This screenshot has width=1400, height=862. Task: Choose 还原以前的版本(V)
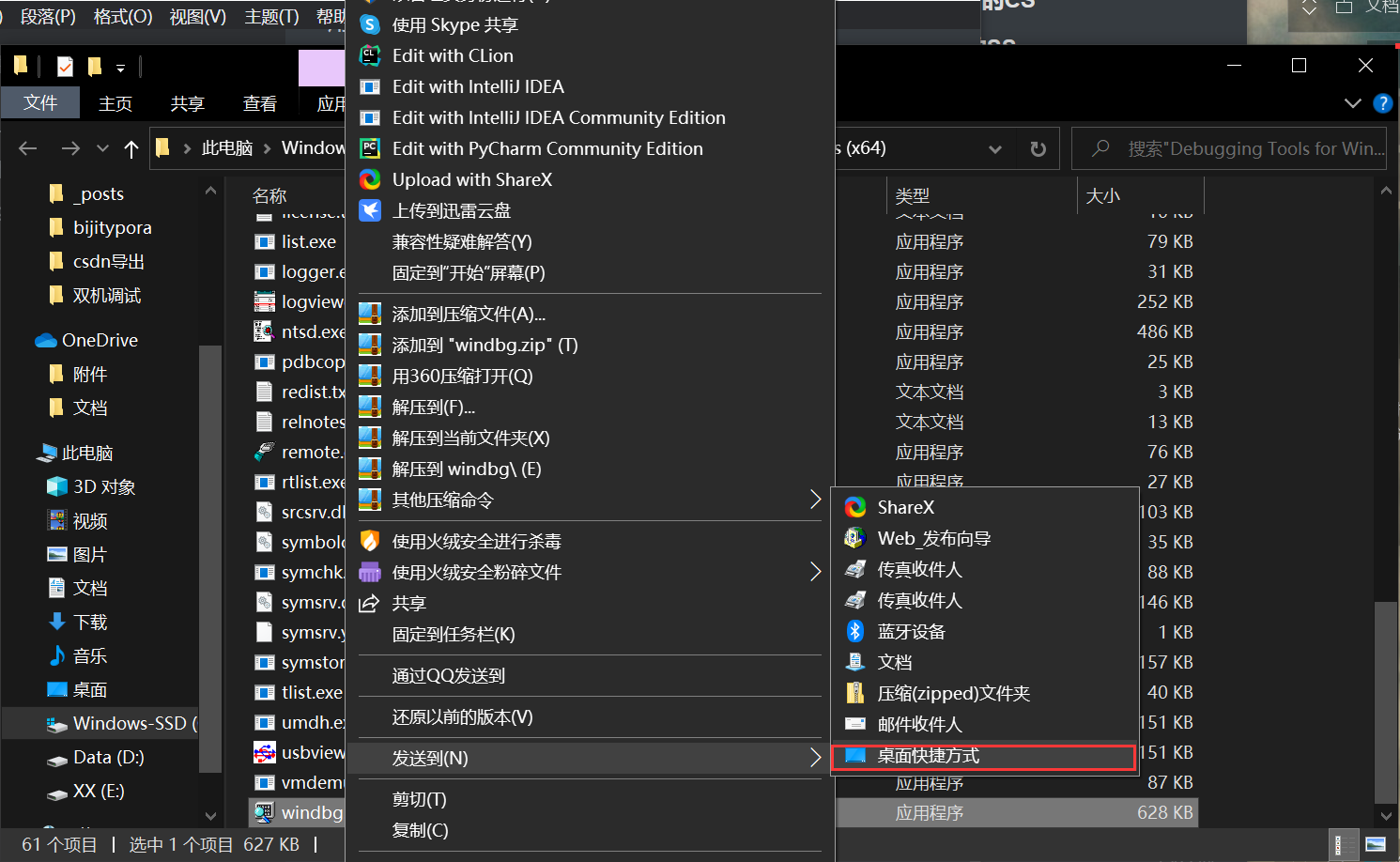590,716
